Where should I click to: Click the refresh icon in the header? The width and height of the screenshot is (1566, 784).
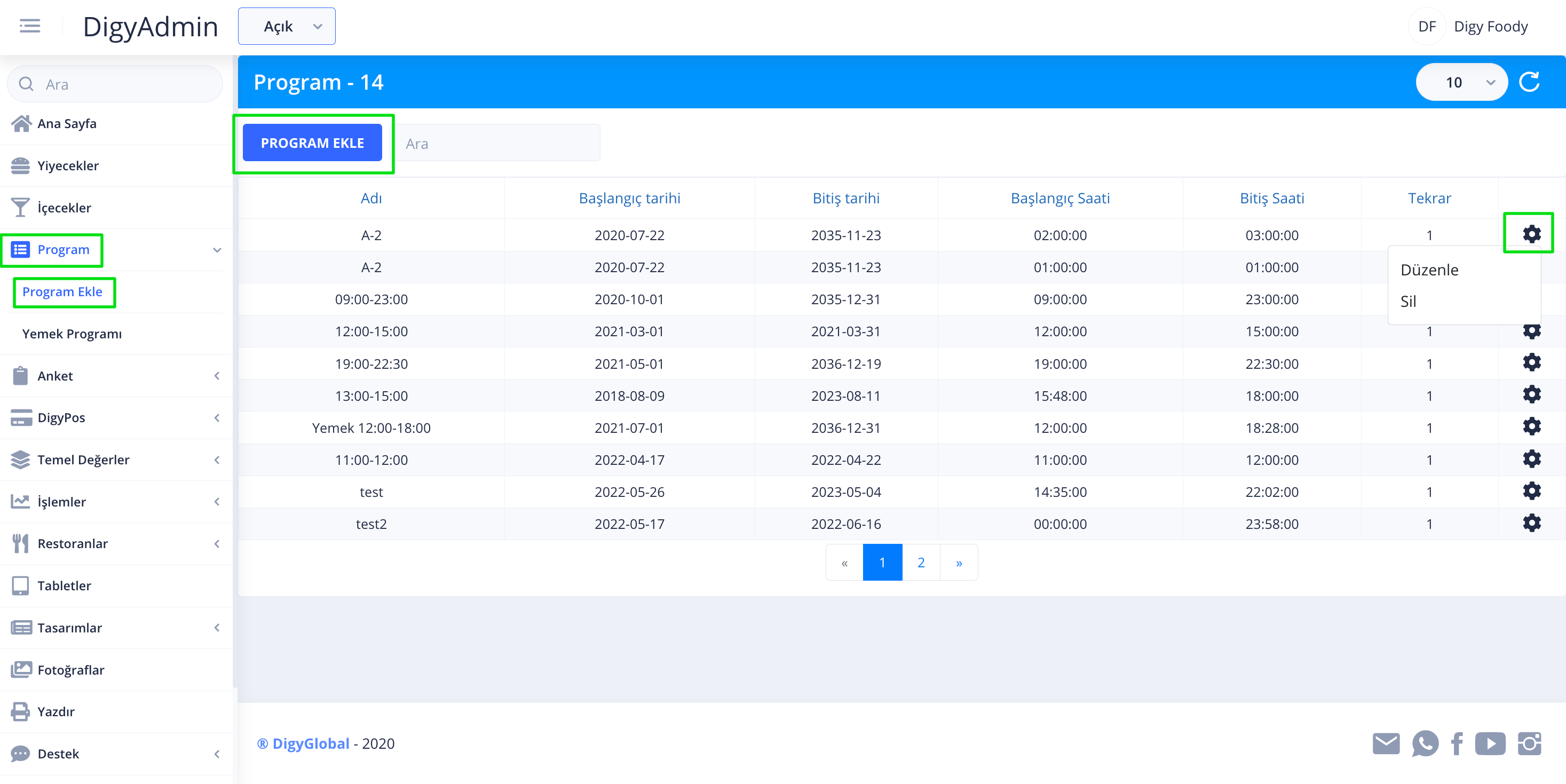tap(1529, 82)
